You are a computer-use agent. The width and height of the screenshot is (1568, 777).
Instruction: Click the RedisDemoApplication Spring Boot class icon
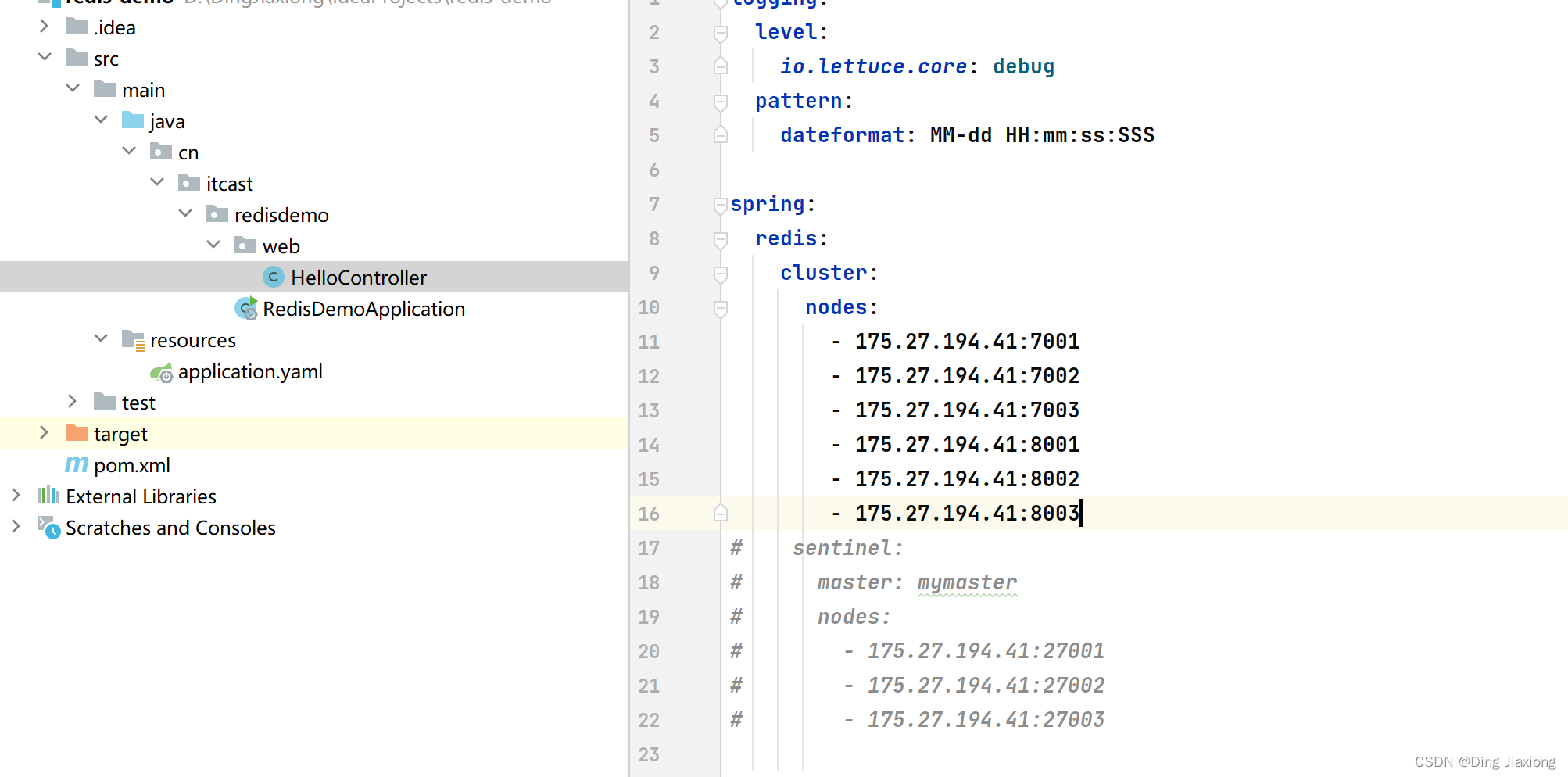point(247,308)
